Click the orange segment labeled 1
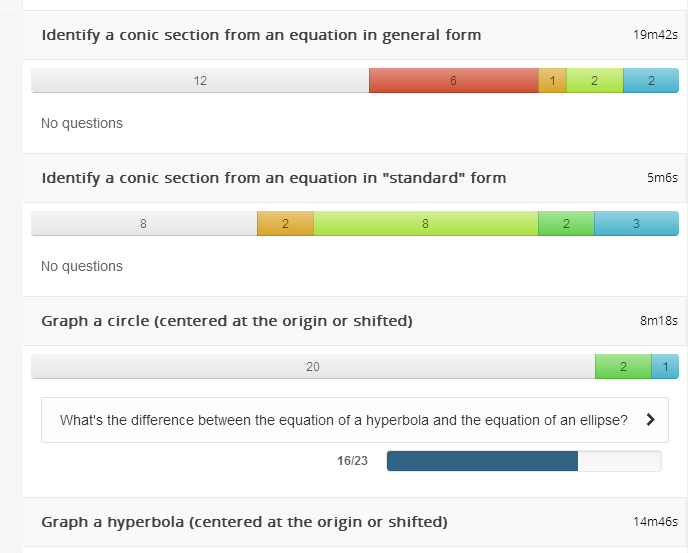The image size is (688, 553). coord(552,81)
